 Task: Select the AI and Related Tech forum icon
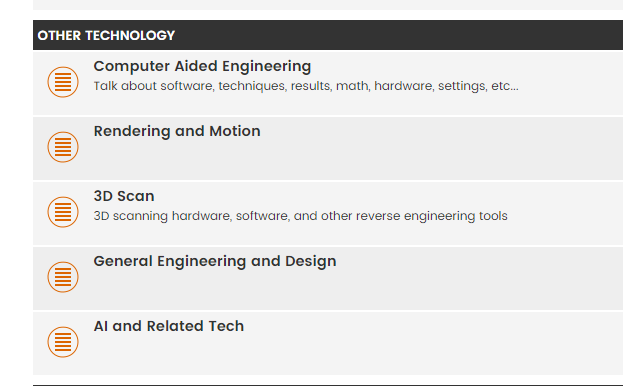click(63, 342)
